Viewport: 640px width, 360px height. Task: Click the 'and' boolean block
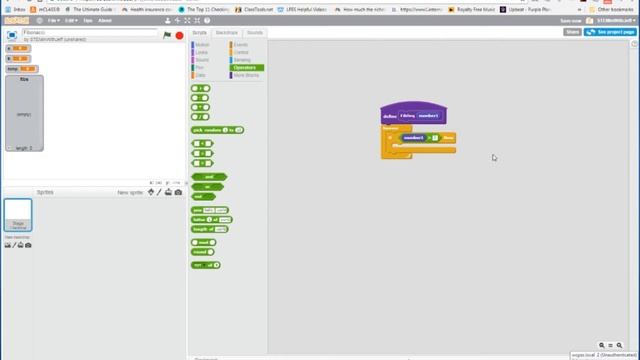tap(209, 177)
